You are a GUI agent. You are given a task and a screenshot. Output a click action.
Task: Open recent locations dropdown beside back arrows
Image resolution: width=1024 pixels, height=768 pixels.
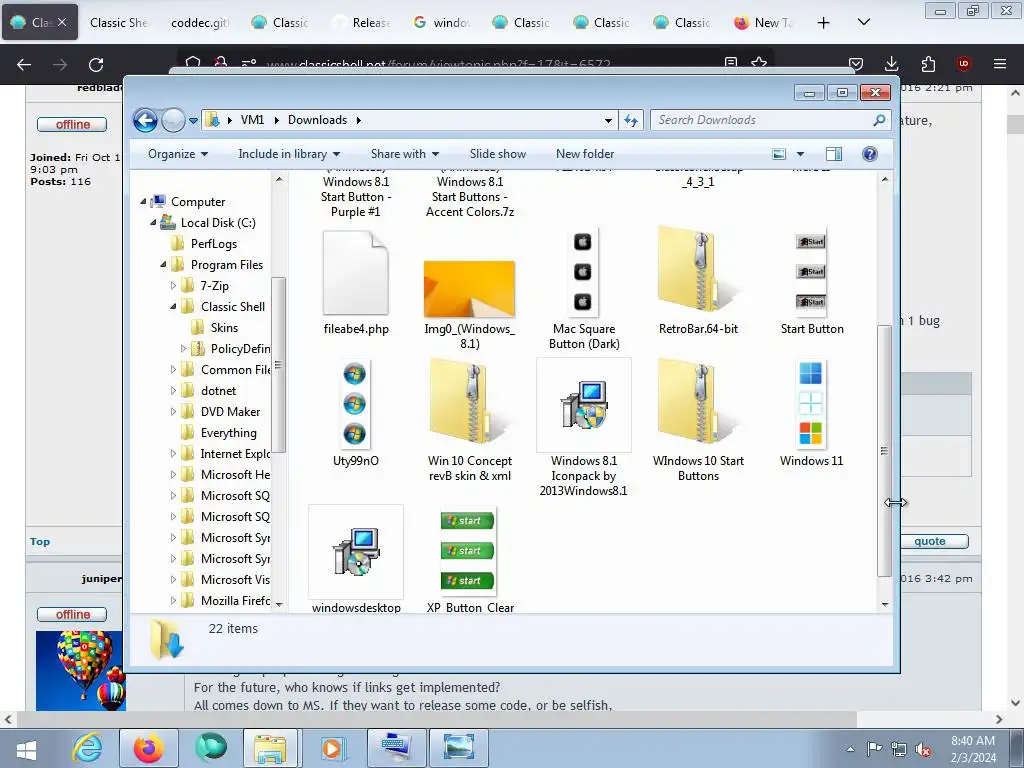(x=193, y=121)
